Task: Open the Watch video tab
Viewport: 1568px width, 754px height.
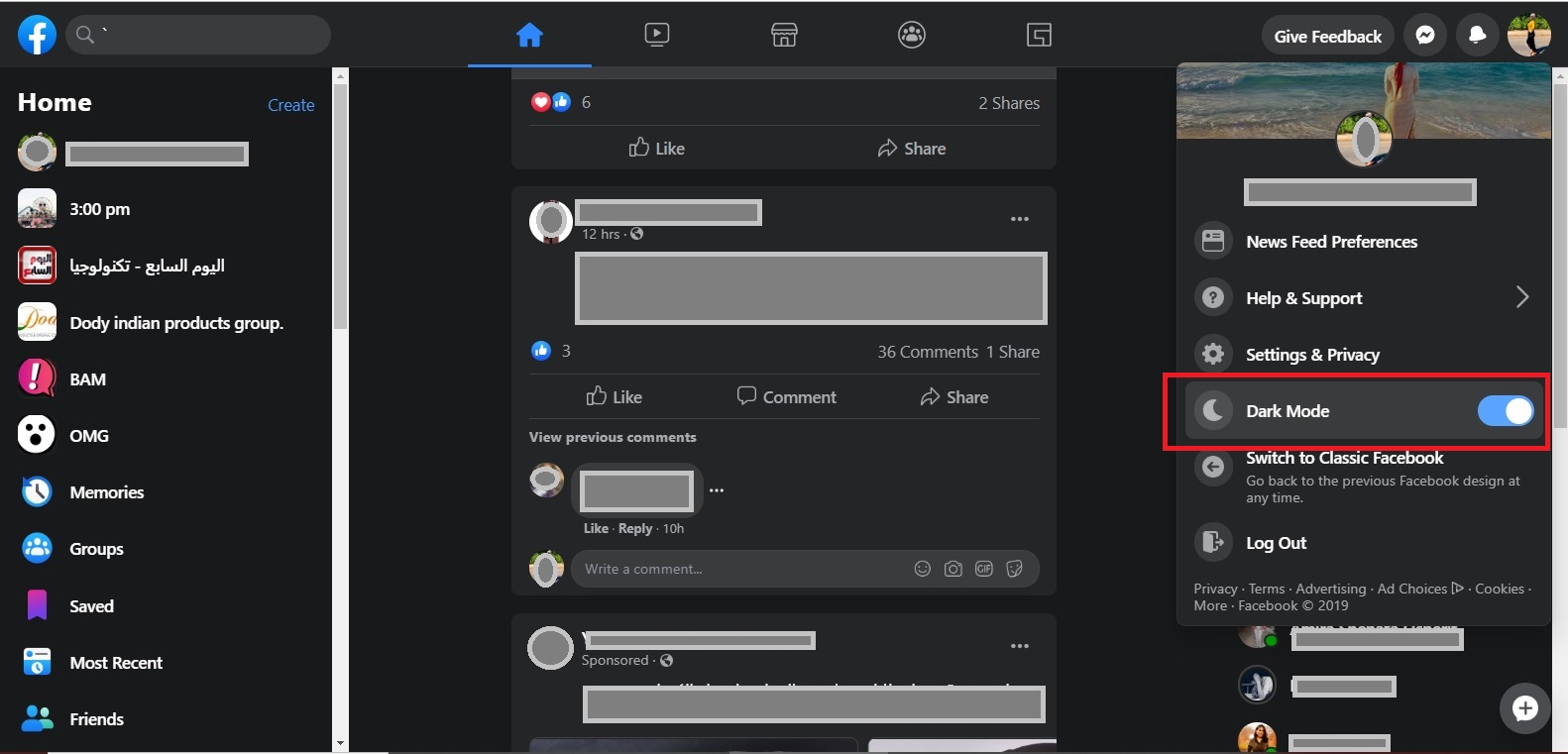Action: 656,35
